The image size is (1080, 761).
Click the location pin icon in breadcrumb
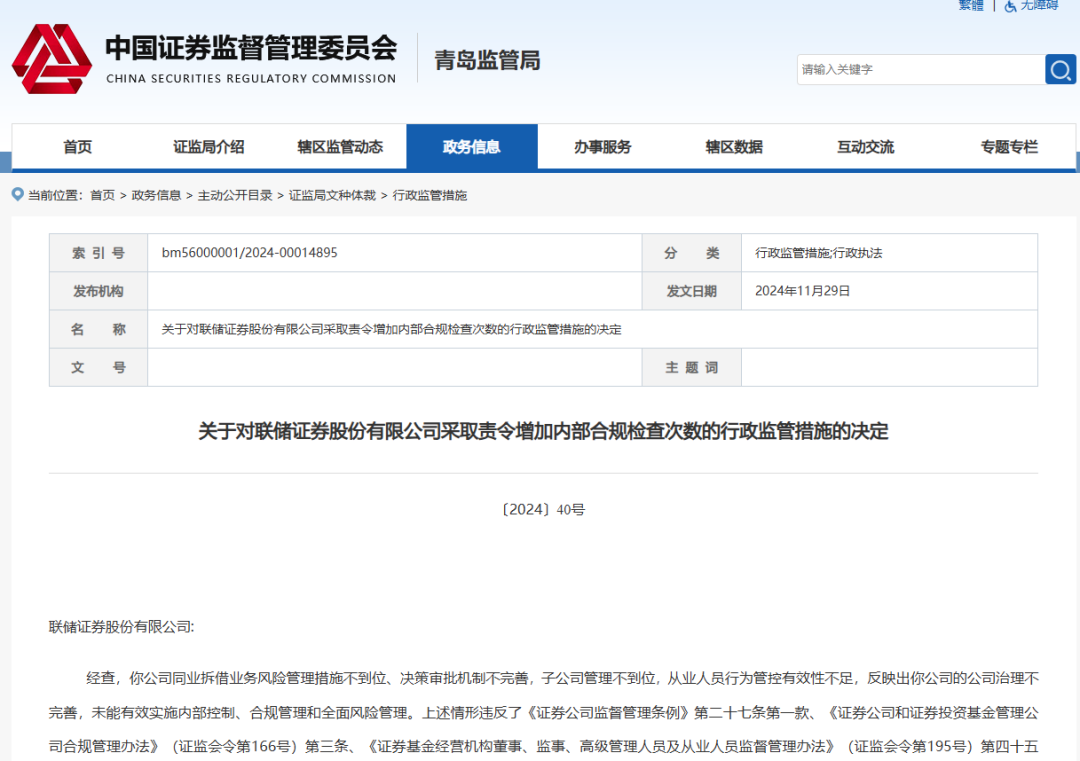click(18, 195)
